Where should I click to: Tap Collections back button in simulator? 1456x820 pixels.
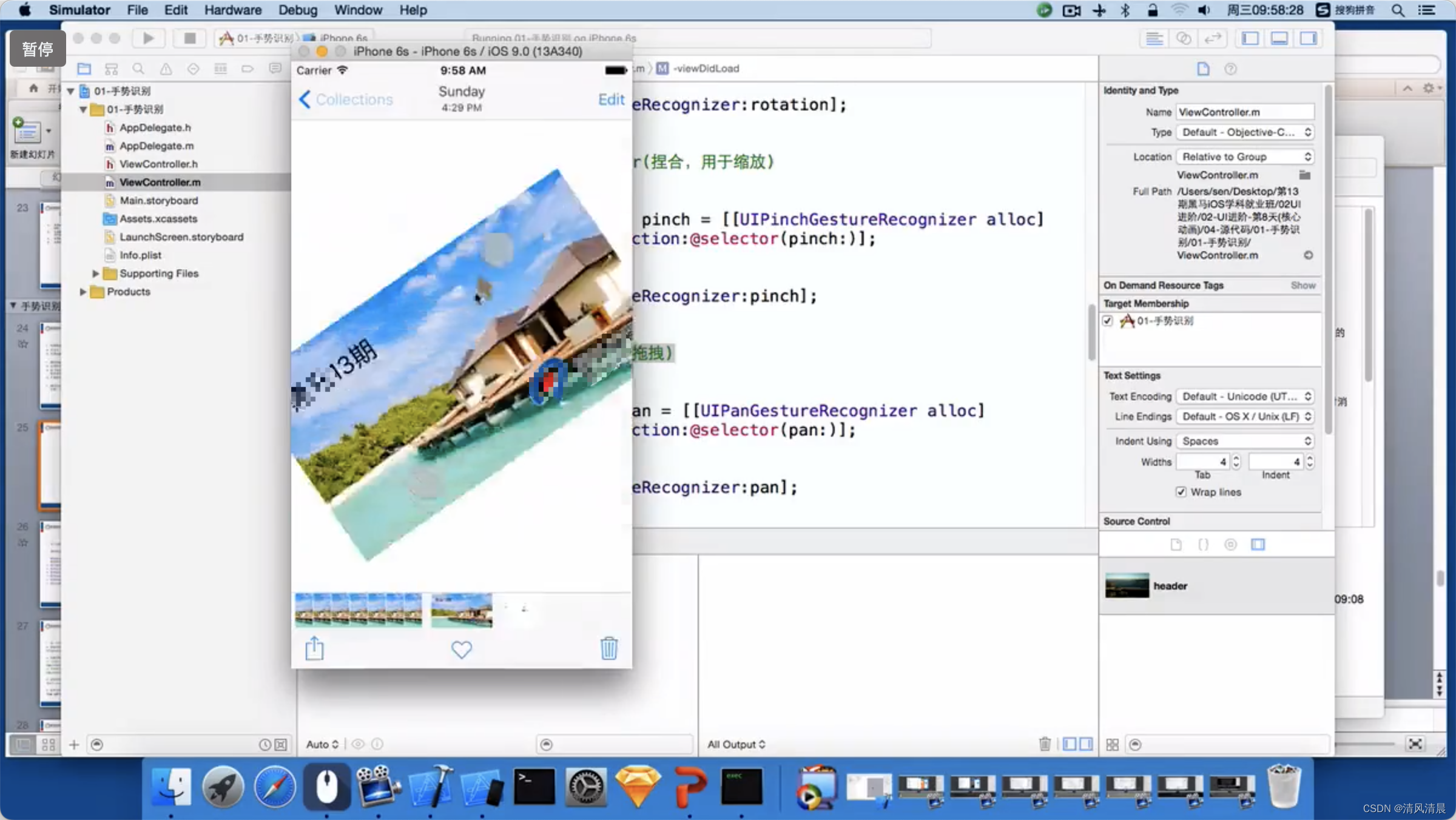(346, 99)
